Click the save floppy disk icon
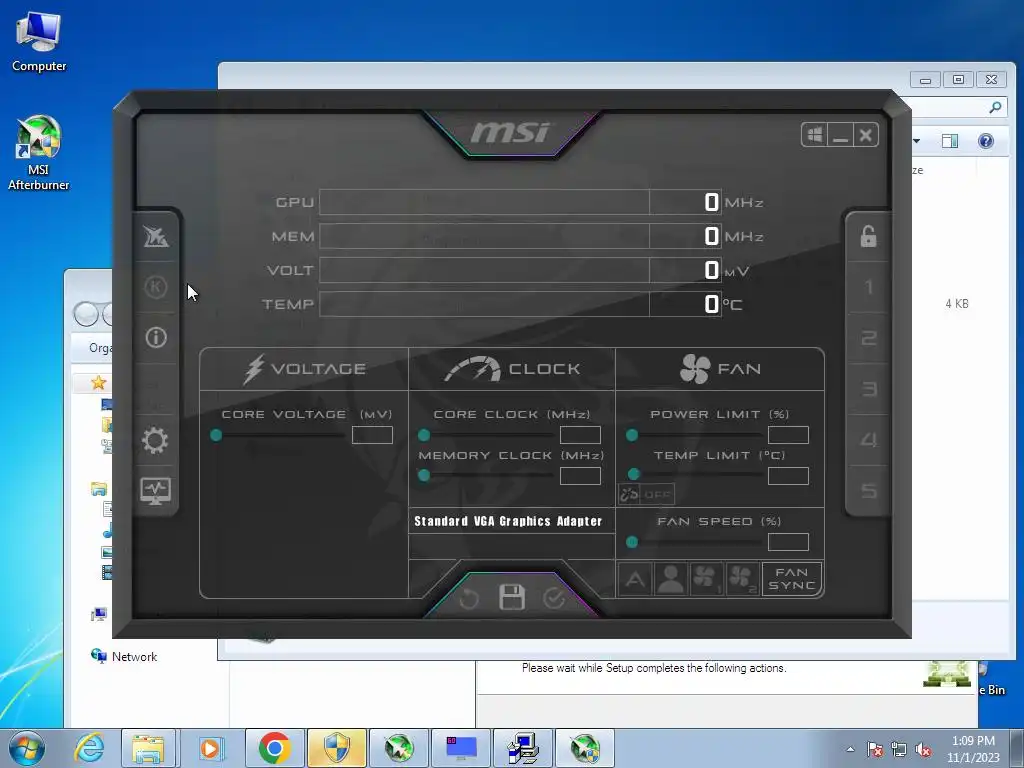The height and width of the screenshot is (768, 1024). click(x=512, y=597)
